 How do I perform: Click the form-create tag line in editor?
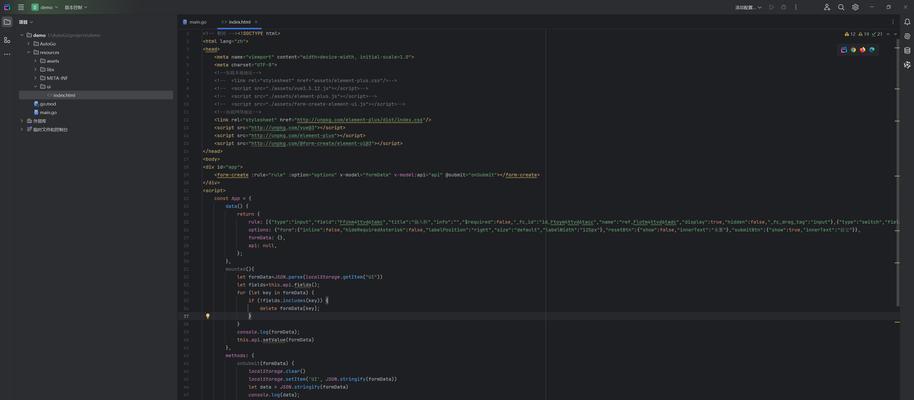pos(377,174)
